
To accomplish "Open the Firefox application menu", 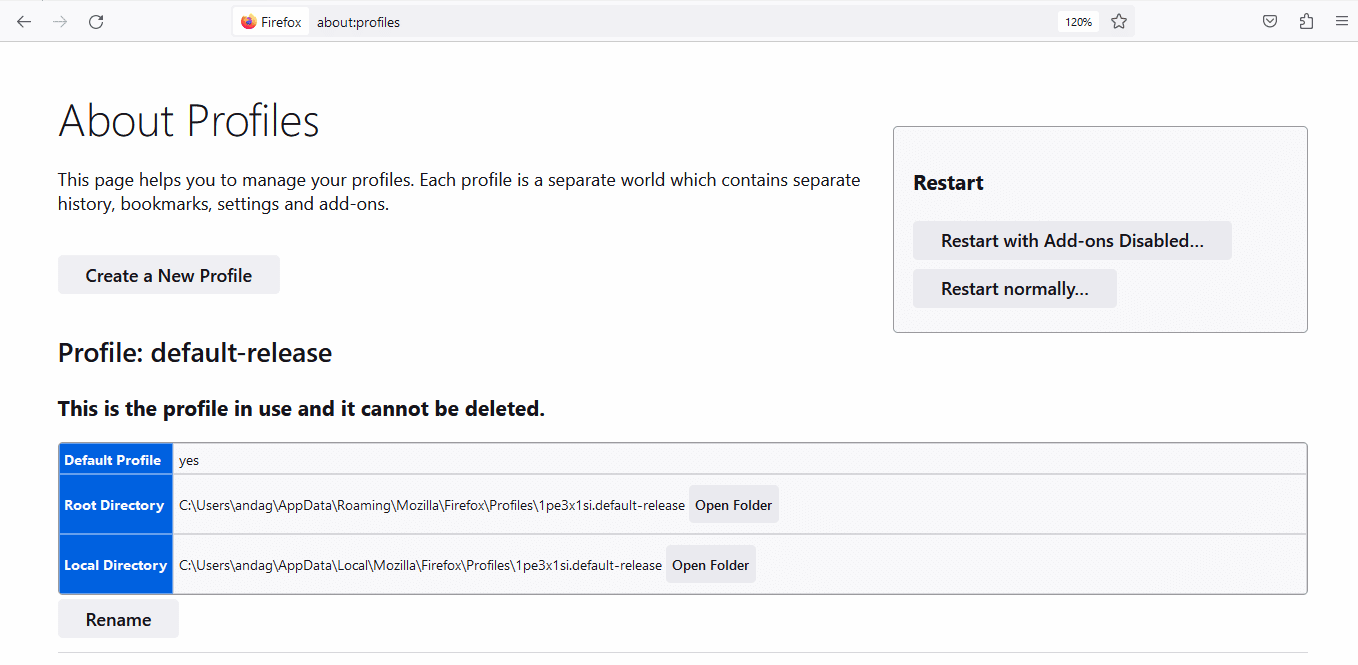I will tap(1342, 20).
